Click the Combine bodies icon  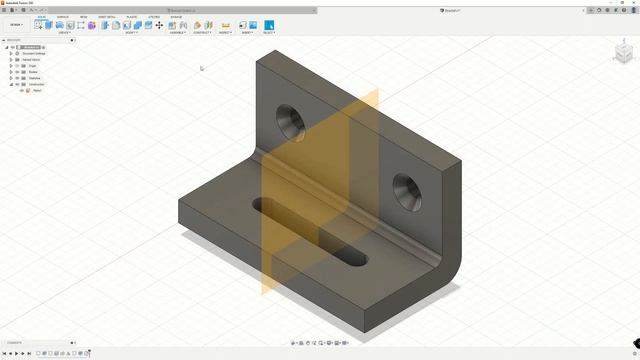pyautogui.click(x=138, y=25)
